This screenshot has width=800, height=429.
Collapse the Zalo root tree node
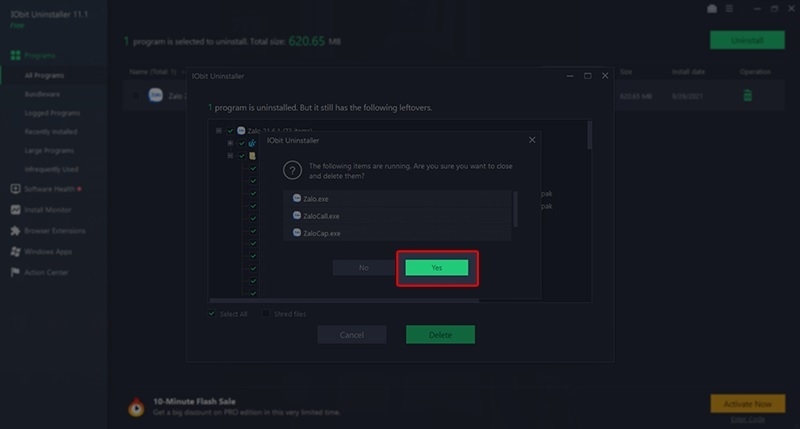pos(217,130)
